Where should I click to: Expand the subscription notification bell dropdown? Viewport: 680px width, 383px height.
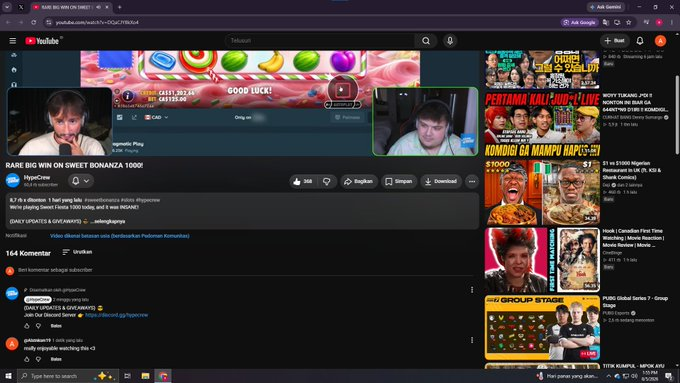[81, 181]
